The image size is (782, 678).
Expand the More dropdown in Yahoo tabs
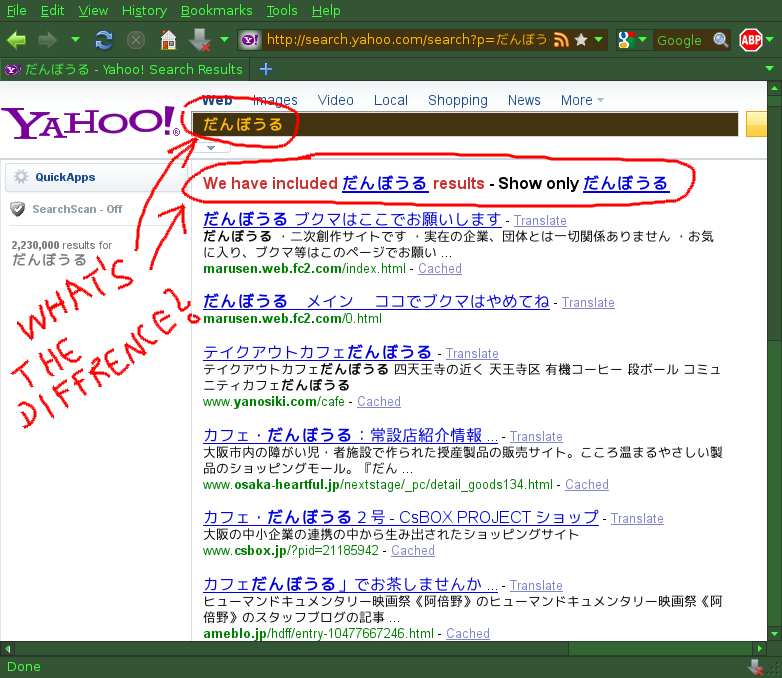pyautogui.click(x=582, y=100)
